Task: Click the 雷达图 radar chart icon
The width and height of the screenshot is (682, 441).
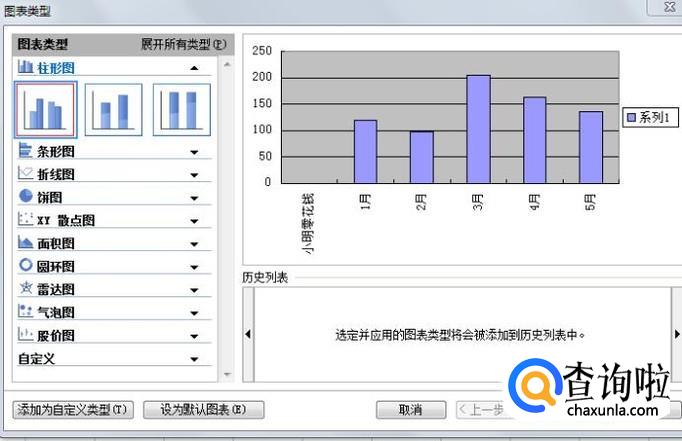Action: pos(25,288)
